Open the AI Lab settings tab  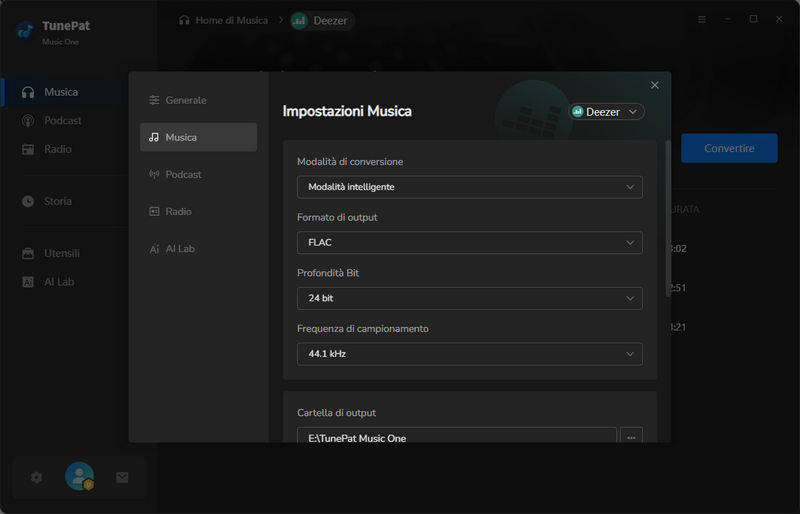coord(198,249)
